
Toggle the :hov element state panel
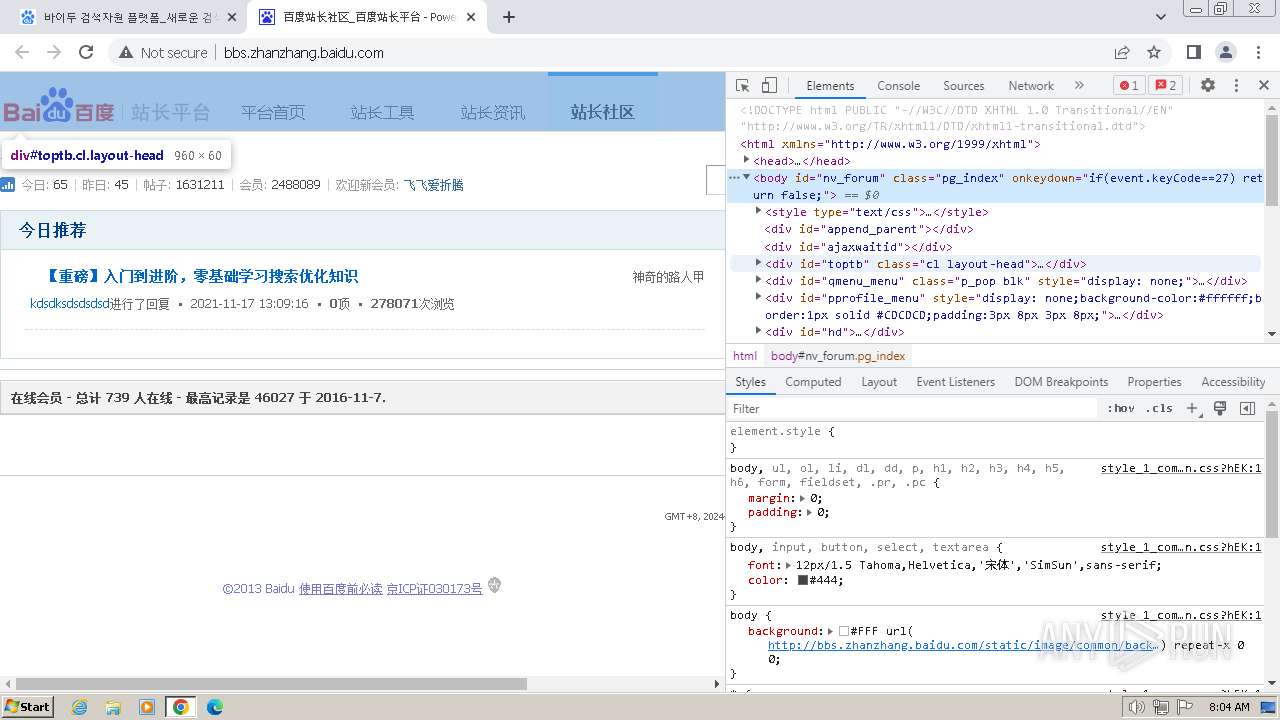[1121, 408]
